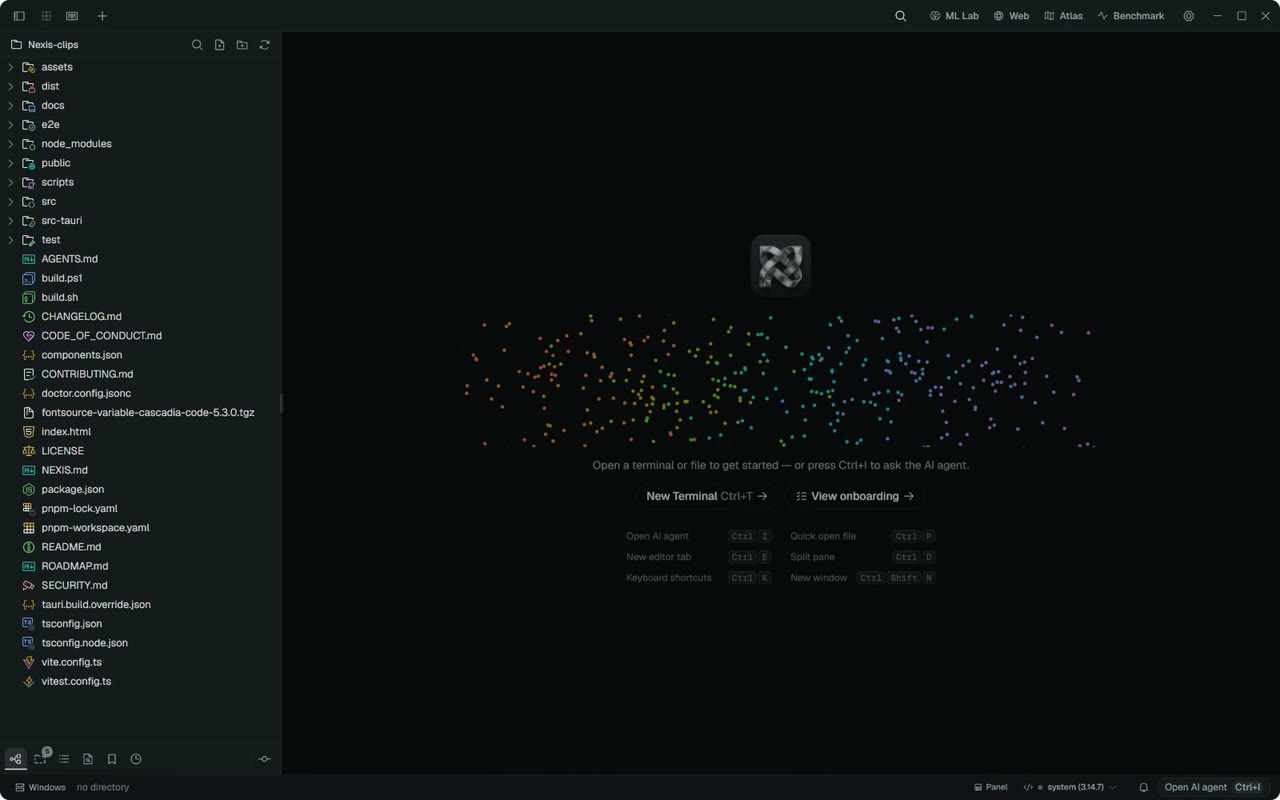The image size is (1280, 800).
Task: Click the git commit icon in the sidebar footer
Action: click(x=265, y=759)
